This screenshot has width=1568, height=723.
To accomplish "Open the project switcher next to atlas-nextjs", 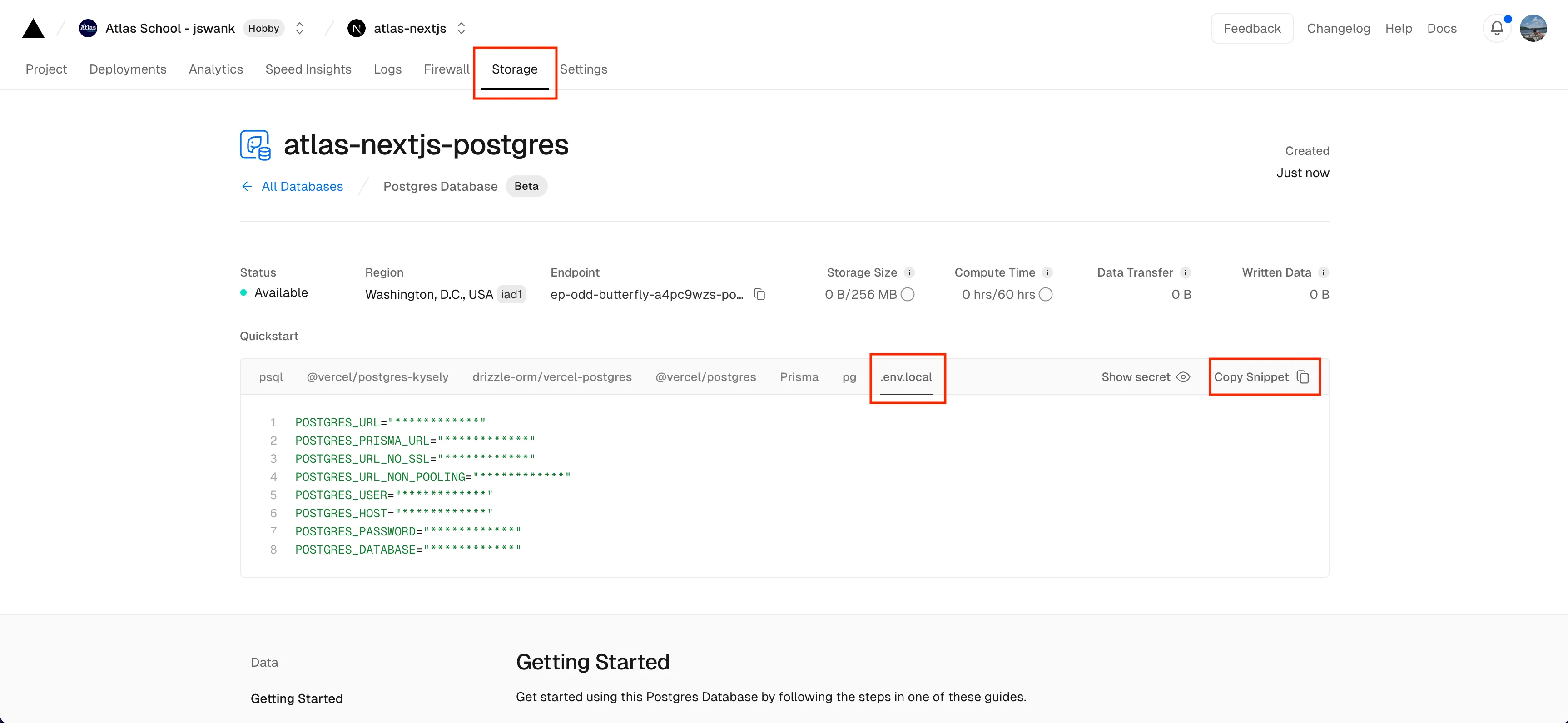I will tap(461, 28).
